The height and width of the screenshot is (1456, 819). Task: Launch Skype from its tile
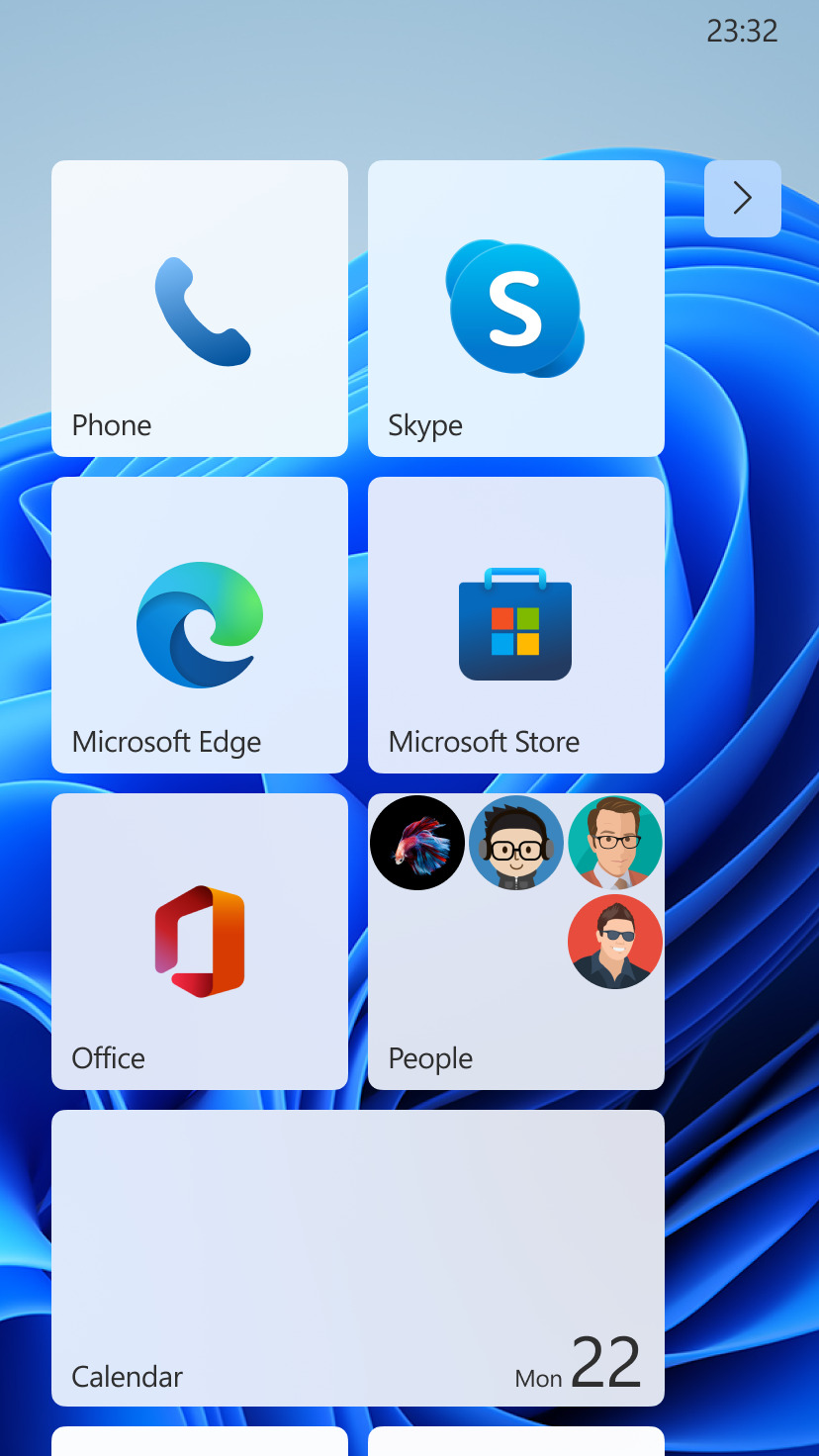(516, 309)
